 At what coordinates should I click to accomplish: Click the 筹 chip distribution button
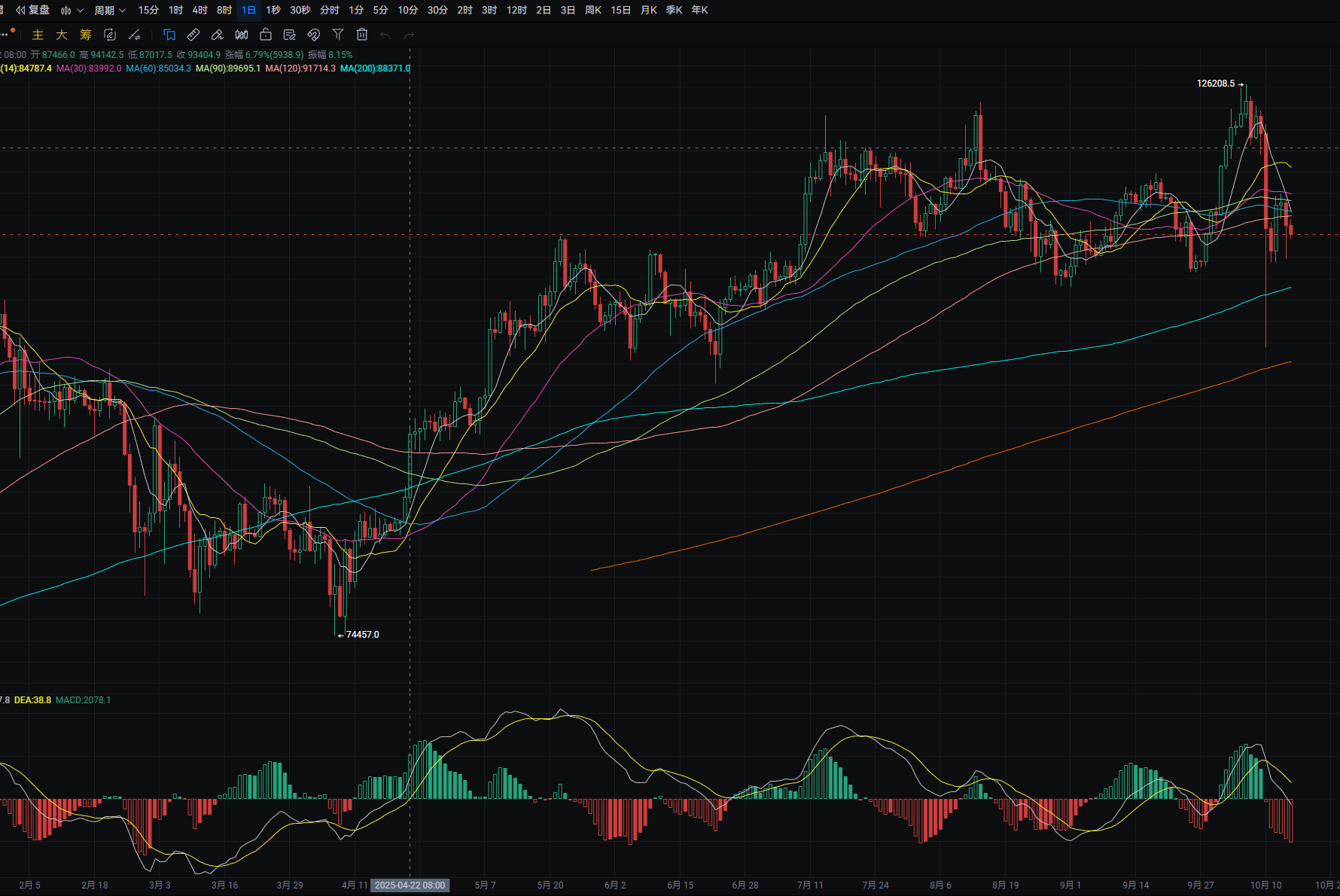pyautogui.click(x=86, y=35)
